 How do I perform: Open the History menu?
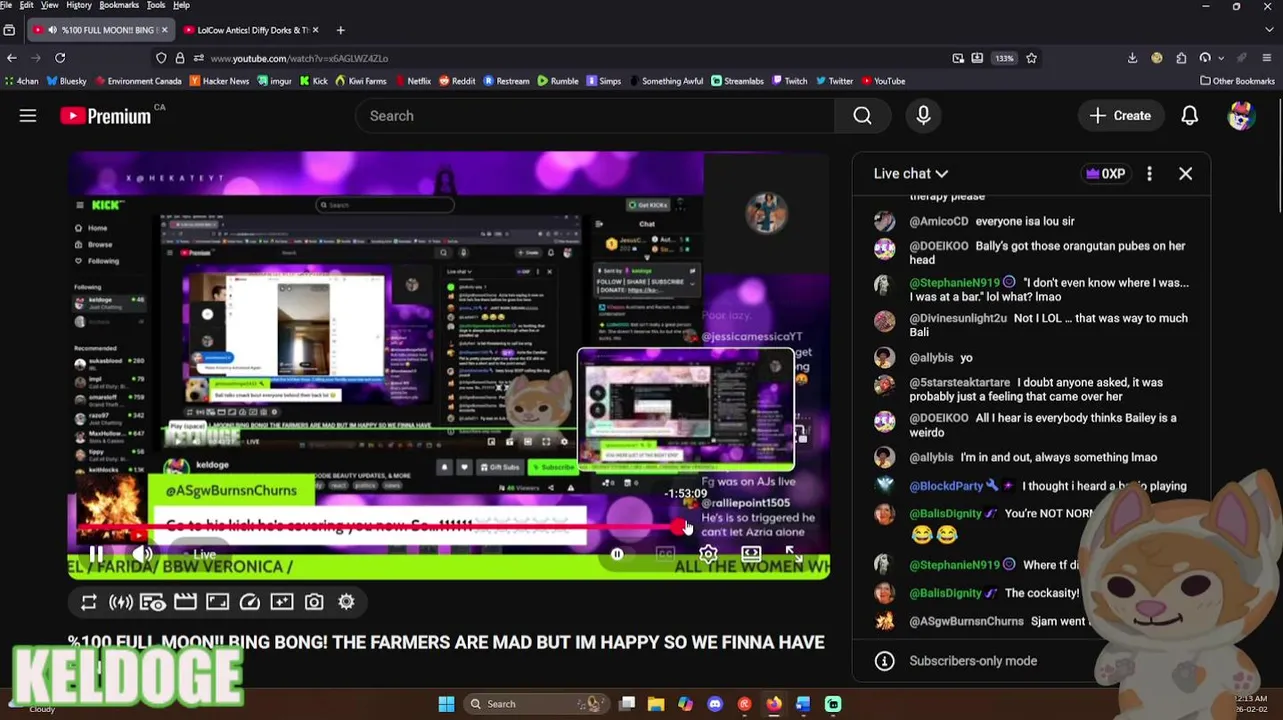pyautogui.click(x=79, y=5)
